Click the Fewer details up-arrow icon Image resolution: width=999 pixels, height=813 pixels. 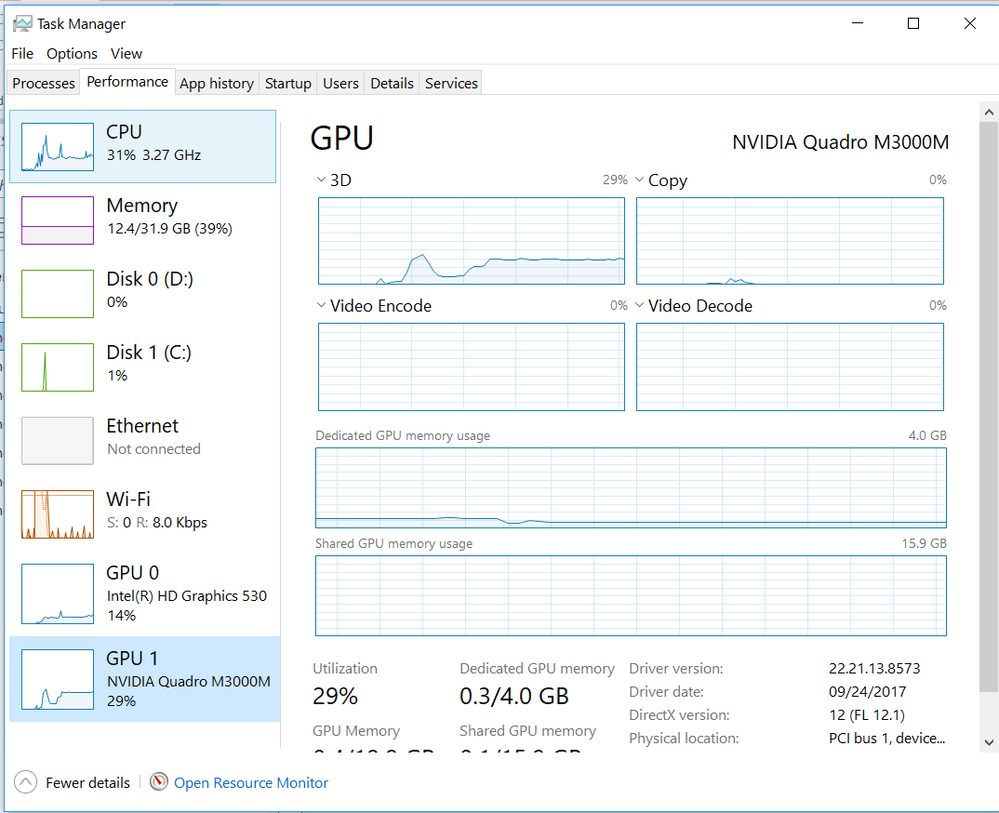point(25,782)
